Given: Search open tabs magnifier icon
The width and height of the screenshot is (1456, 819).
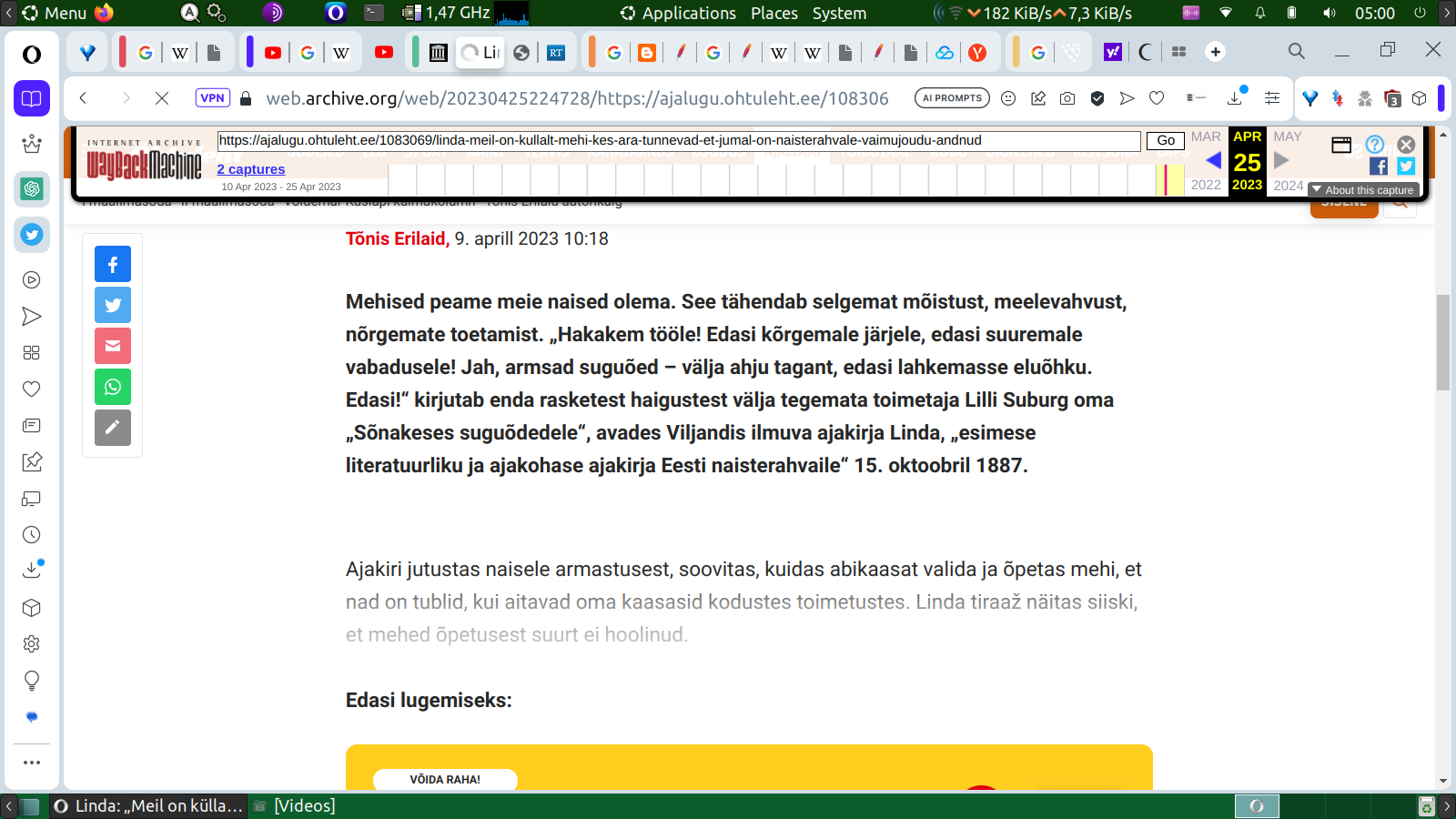Looking at the screenshot, I should click(x=1297, y=51).
